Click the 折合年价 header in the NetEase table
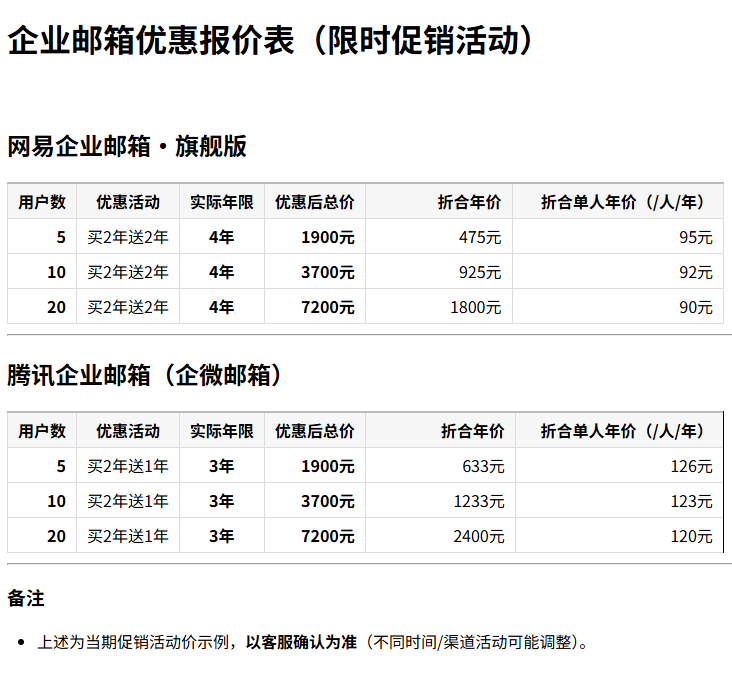The height and width of the screenshot is (694, 732). pos(469,202)
